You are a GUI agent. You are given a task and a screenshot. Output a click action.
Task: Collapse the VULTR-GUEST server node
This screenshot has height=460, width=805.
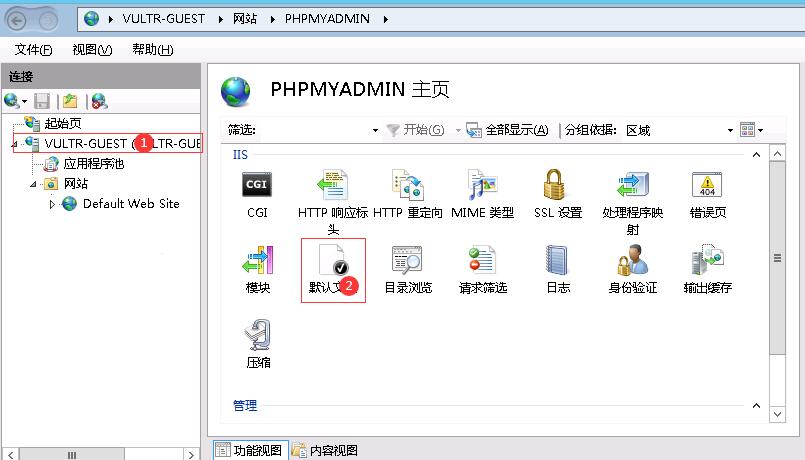coord(15,144)
